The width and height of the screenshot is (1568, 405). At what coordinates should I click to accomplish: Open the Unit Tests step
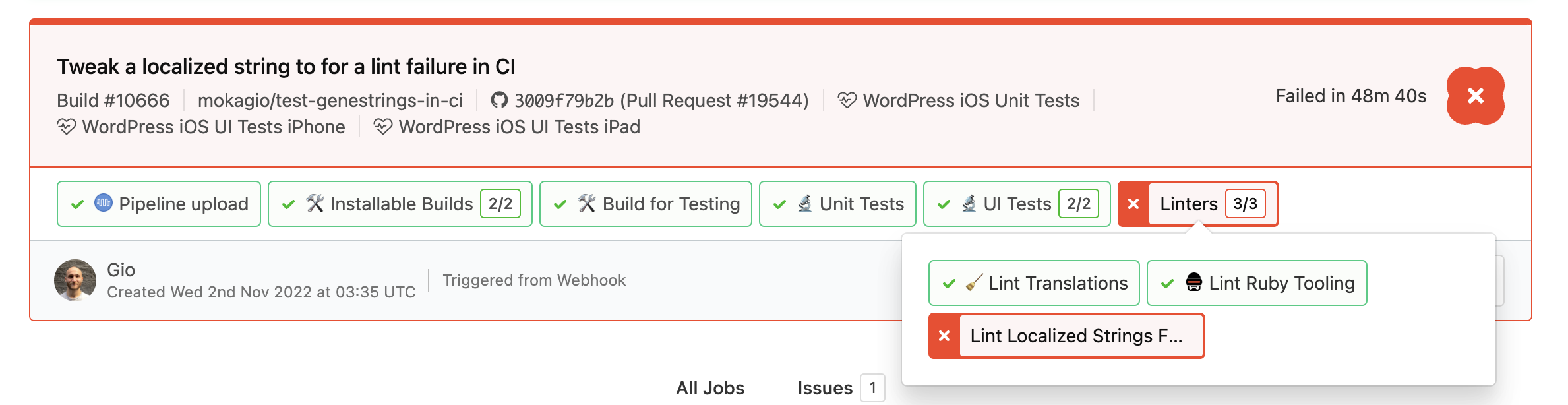click(x=837, y=204)
